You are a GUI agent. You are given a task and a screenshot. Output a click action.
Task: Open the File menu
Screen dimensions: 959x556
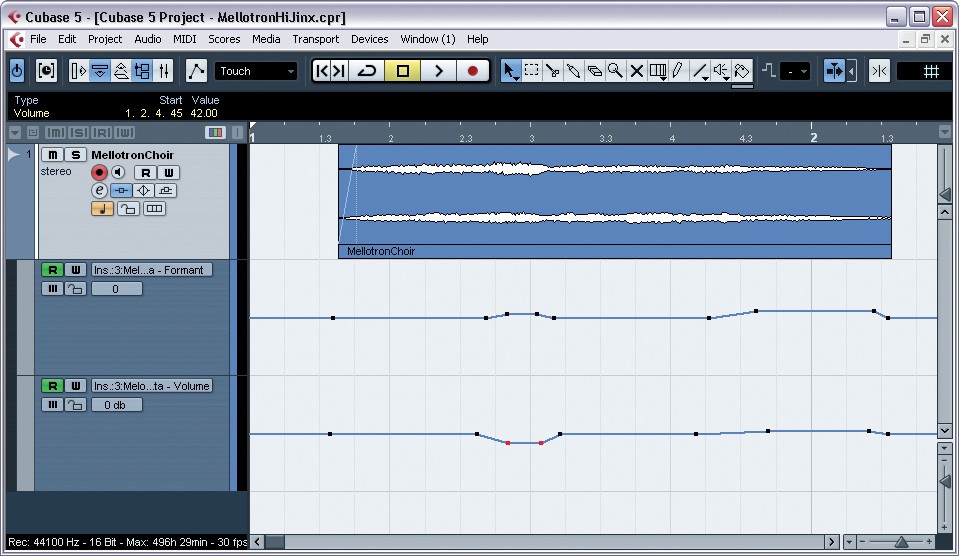pos(38,39)
